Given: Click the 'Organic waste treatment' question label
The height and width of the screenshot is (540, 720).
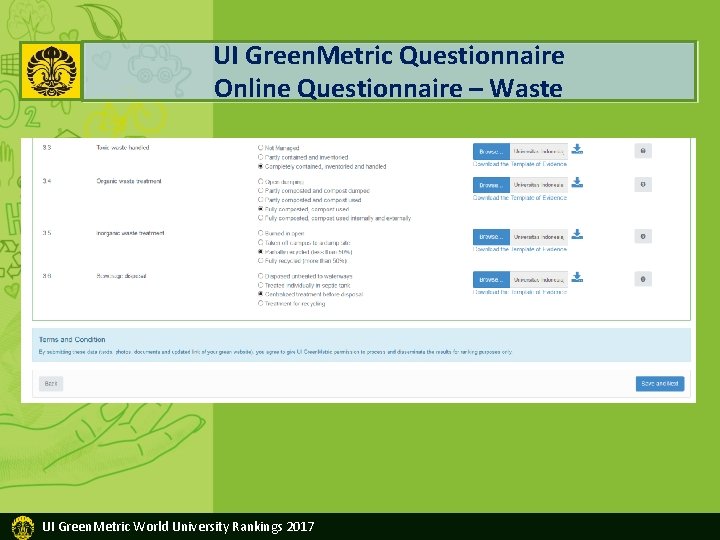Looking at the screenshot, I should pyautogui.click(x=129, y=181).
